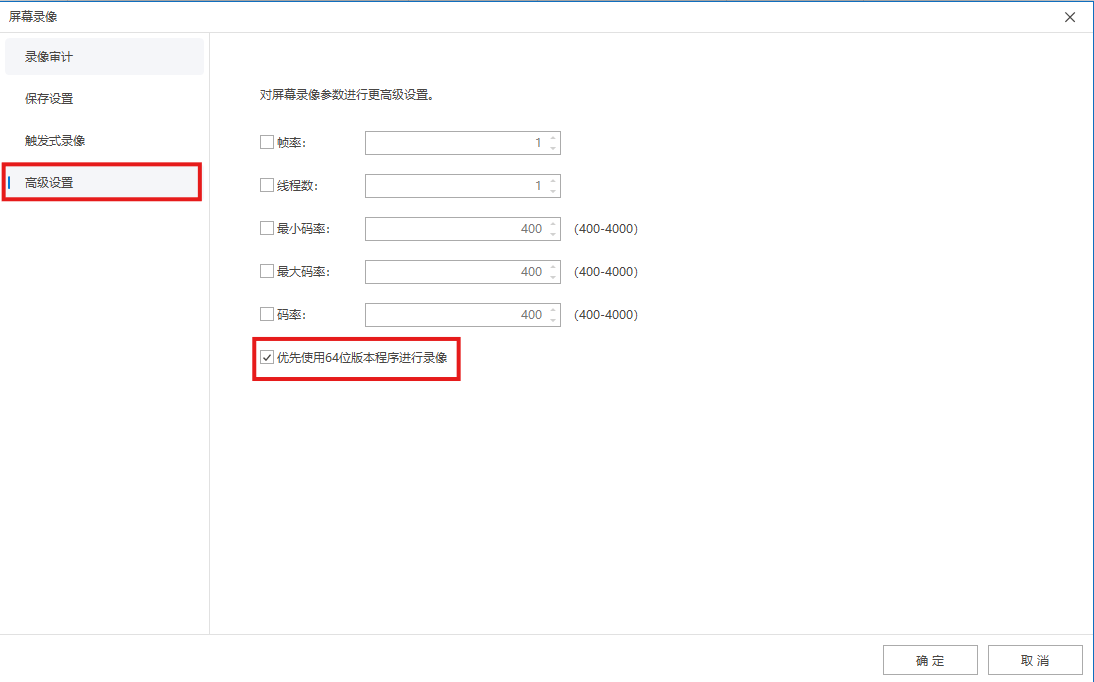The image size is (1094, 682).
Task: Decrease 线程数 value with down arrow
Action: 553,191
